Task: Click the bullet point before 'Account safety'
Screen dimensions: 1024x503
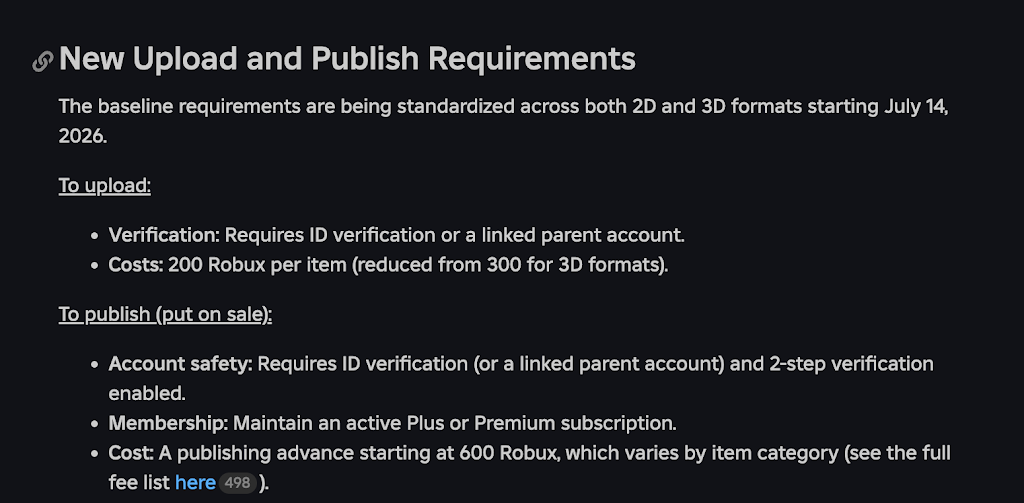Action: (x=95, y=365)
